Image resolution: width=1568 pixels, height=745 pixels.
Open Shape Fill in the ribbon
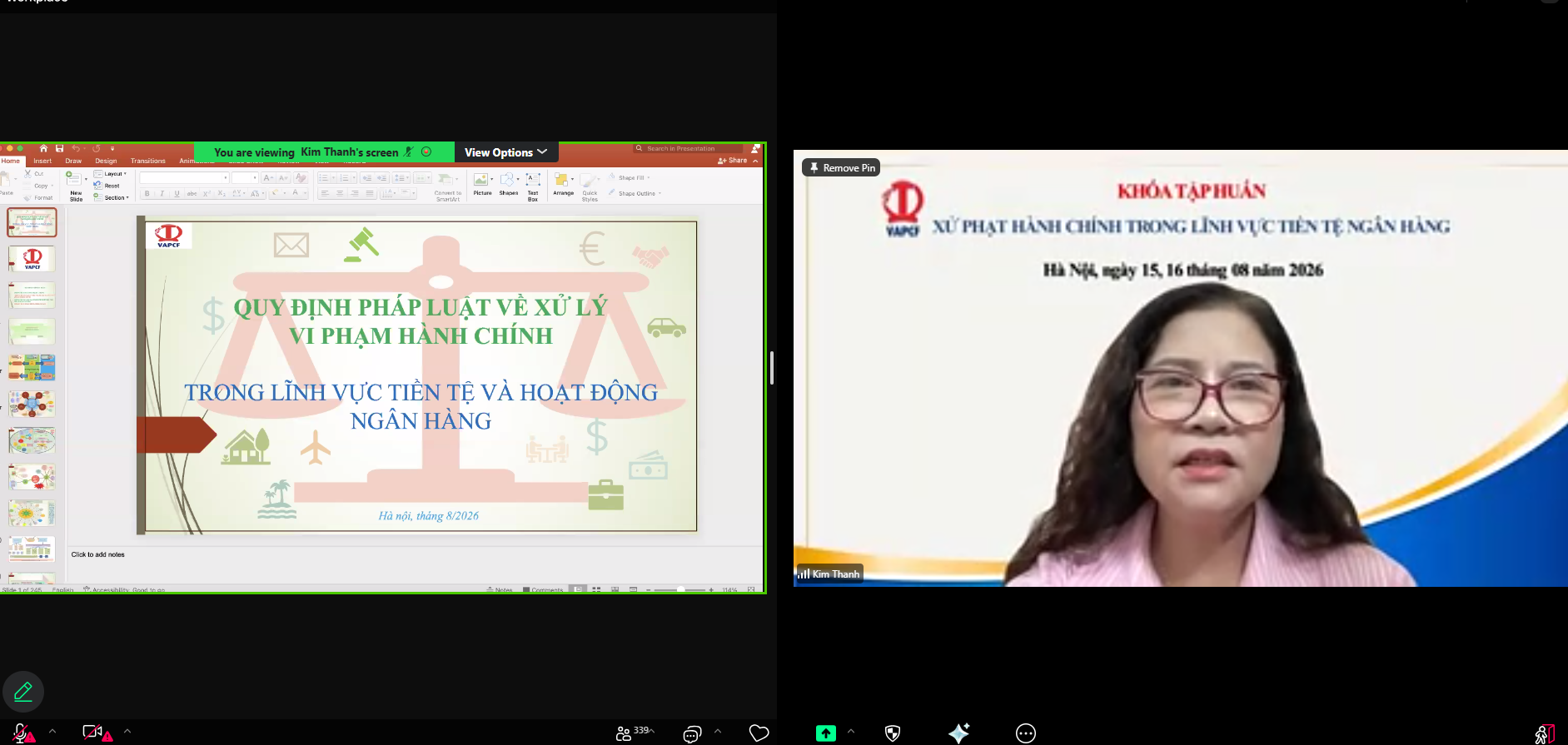(x=629, y=177)
